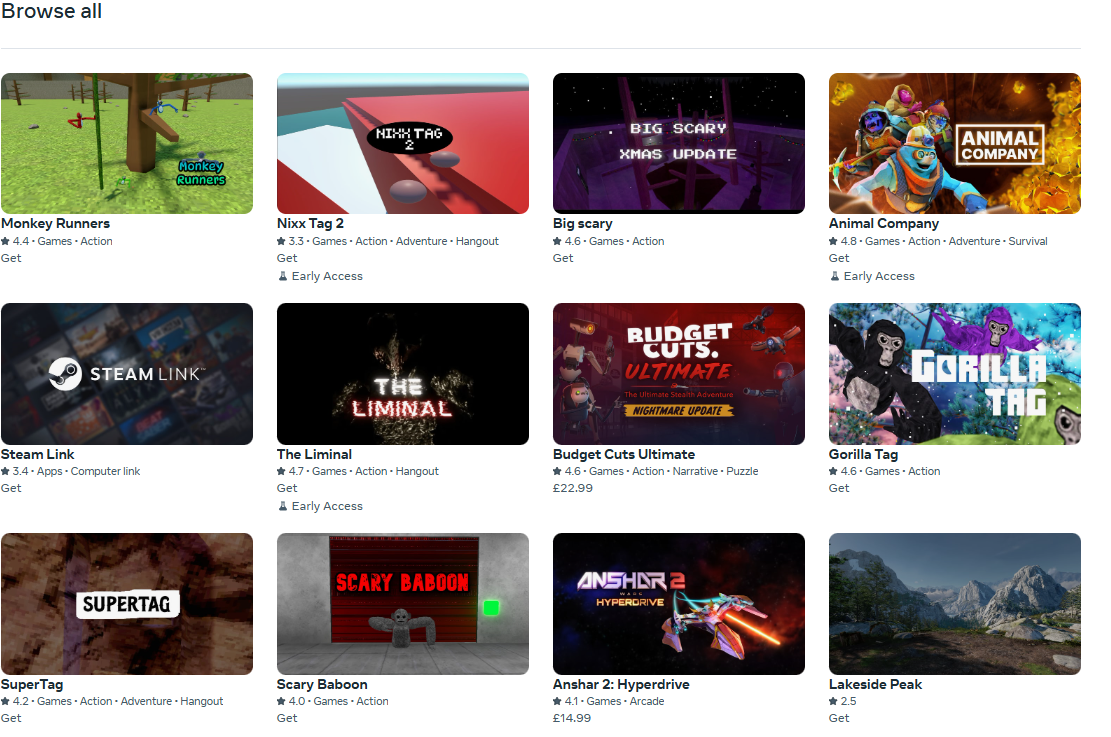Image resolution: width=1111 pixels, height=737 pixels.
Task: Buy Budget Cuts Ultimate for £22.99
Action: 573,488
